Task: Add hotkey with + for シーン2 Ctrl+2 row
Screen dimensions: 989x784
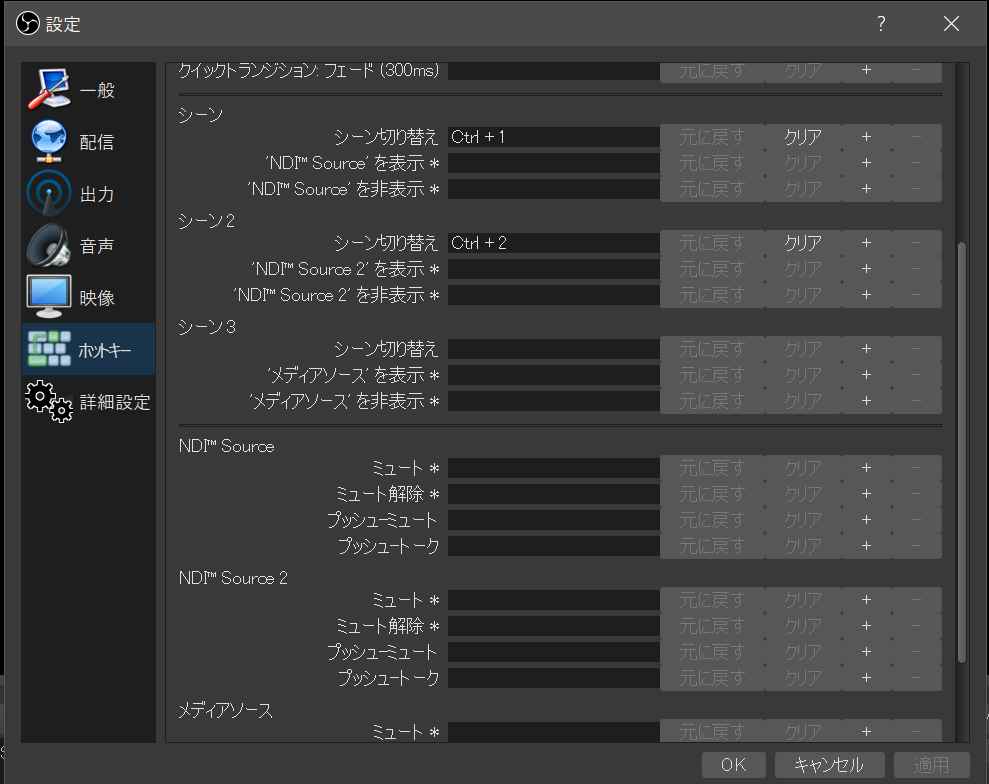Action: coord(866,243)
